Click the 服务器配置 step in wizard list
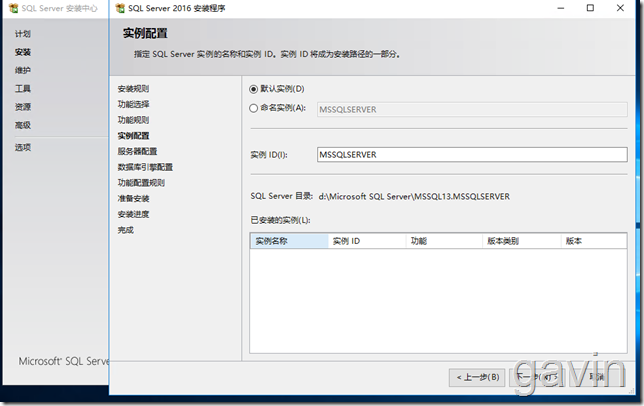The height and width of the screenshot is (406, 644). pyautogui.click(x=137, y=151)
